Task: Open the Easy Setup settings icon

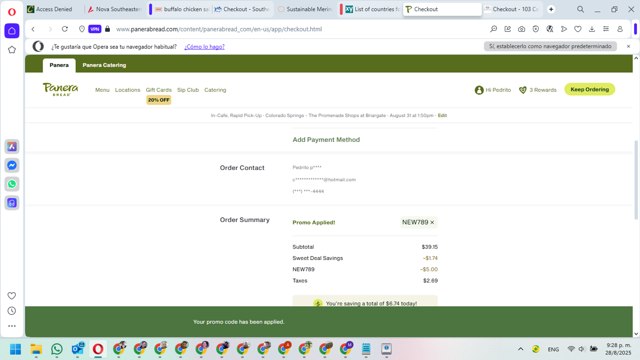Action: (606, 29)
